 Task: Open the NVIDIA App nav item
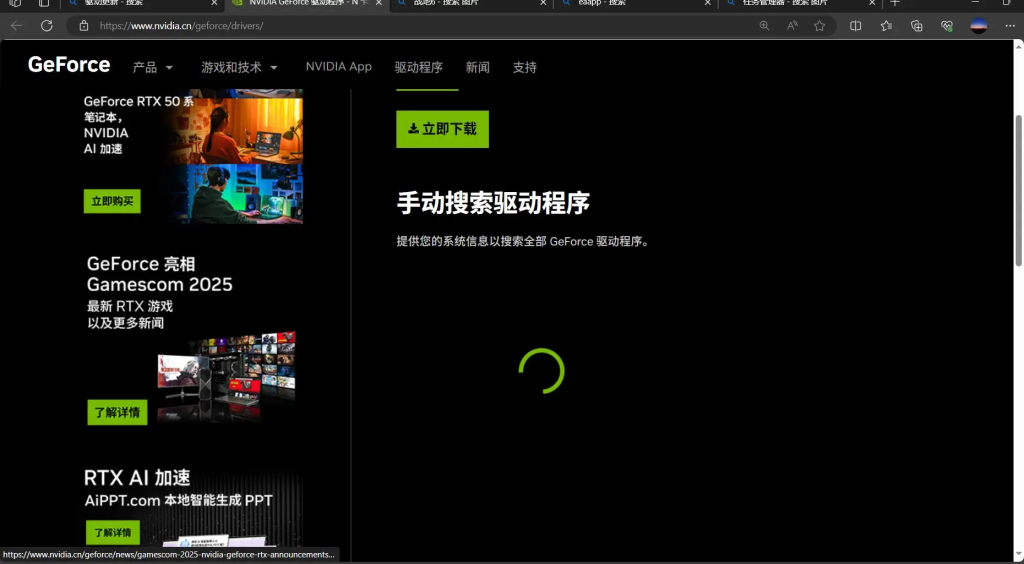(x=338, y=67)
